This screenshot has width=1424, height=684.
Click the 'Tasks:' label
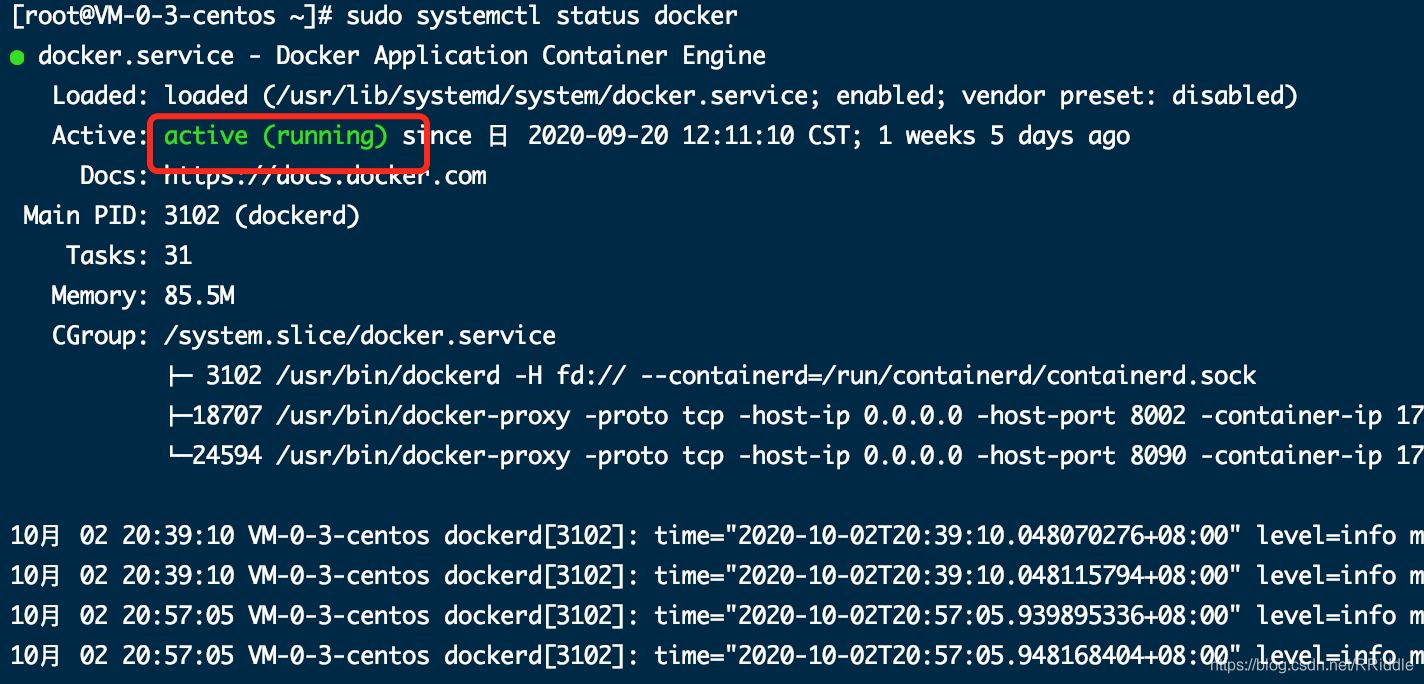click(107, 256)
